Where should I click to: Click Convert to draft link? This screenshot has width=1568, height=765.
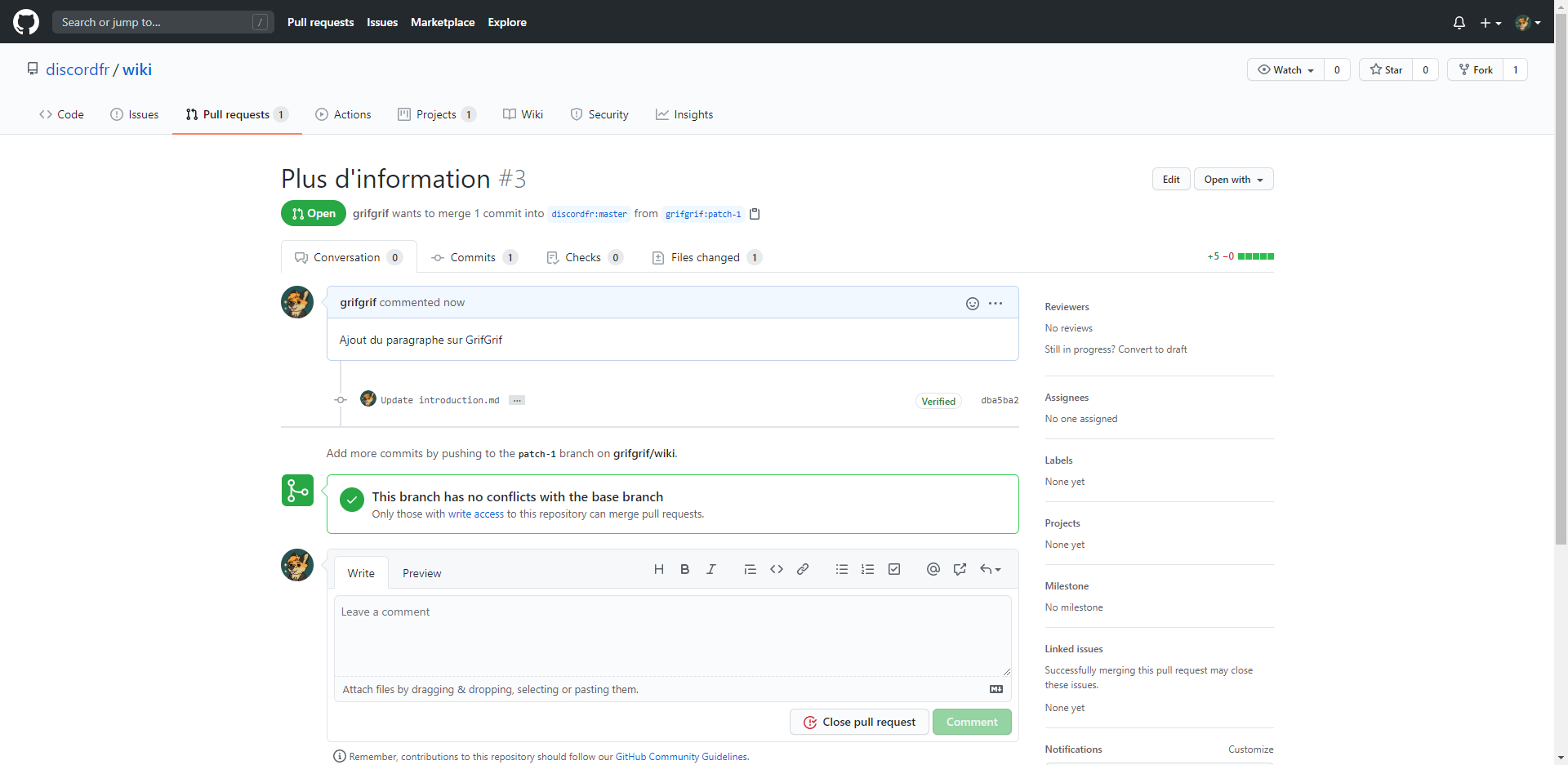coord(1152,349)
